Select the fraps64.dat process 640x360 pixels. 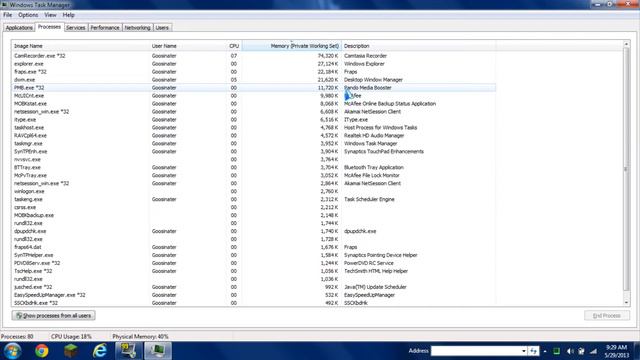pyautogui.click(x=254, y=247)
